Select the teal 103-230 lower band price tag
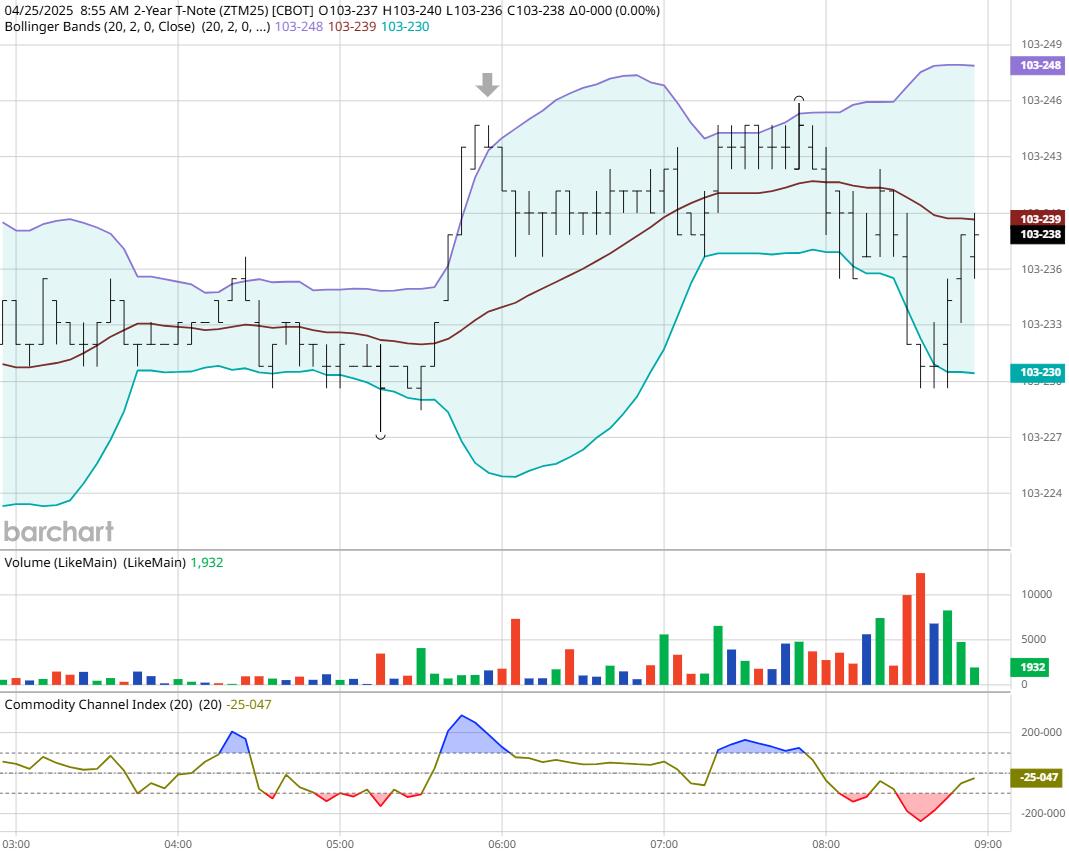 coord(1039,373)
